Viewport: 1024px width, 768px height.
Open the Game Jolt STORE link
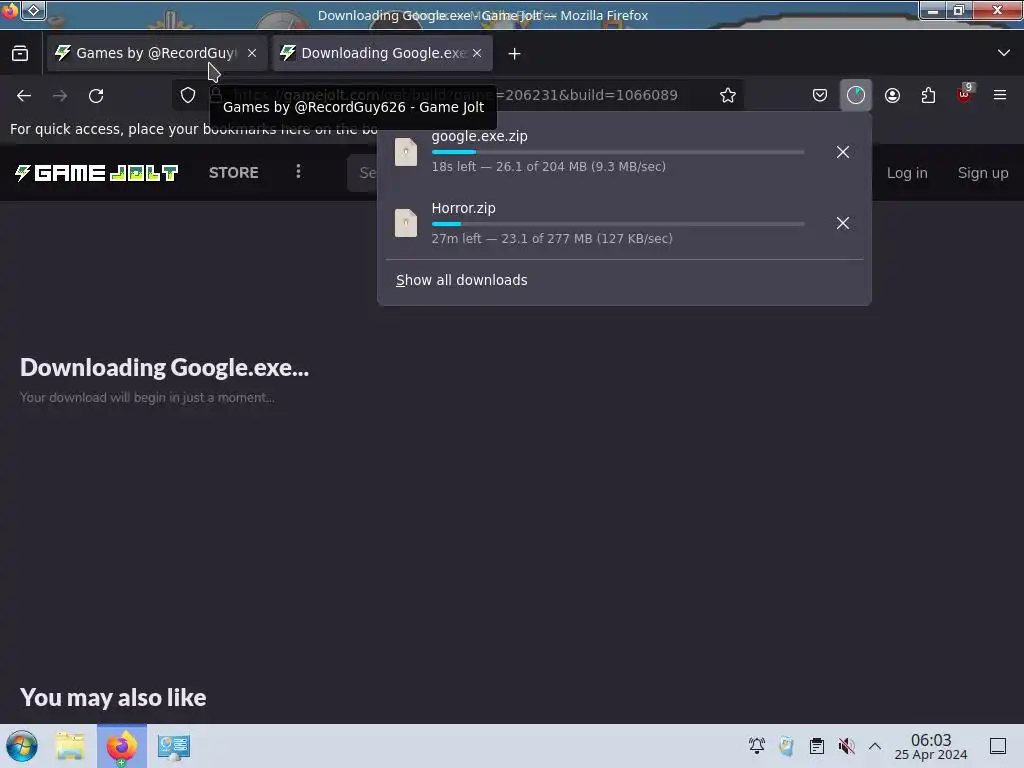(x=234, y=172)
